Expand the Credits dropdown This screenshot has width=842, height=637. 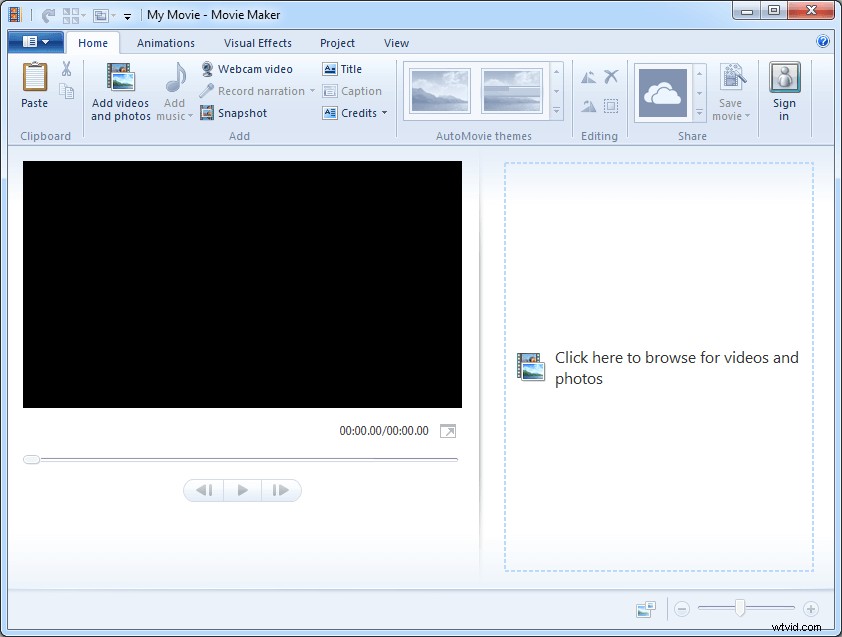pos(384,113)
